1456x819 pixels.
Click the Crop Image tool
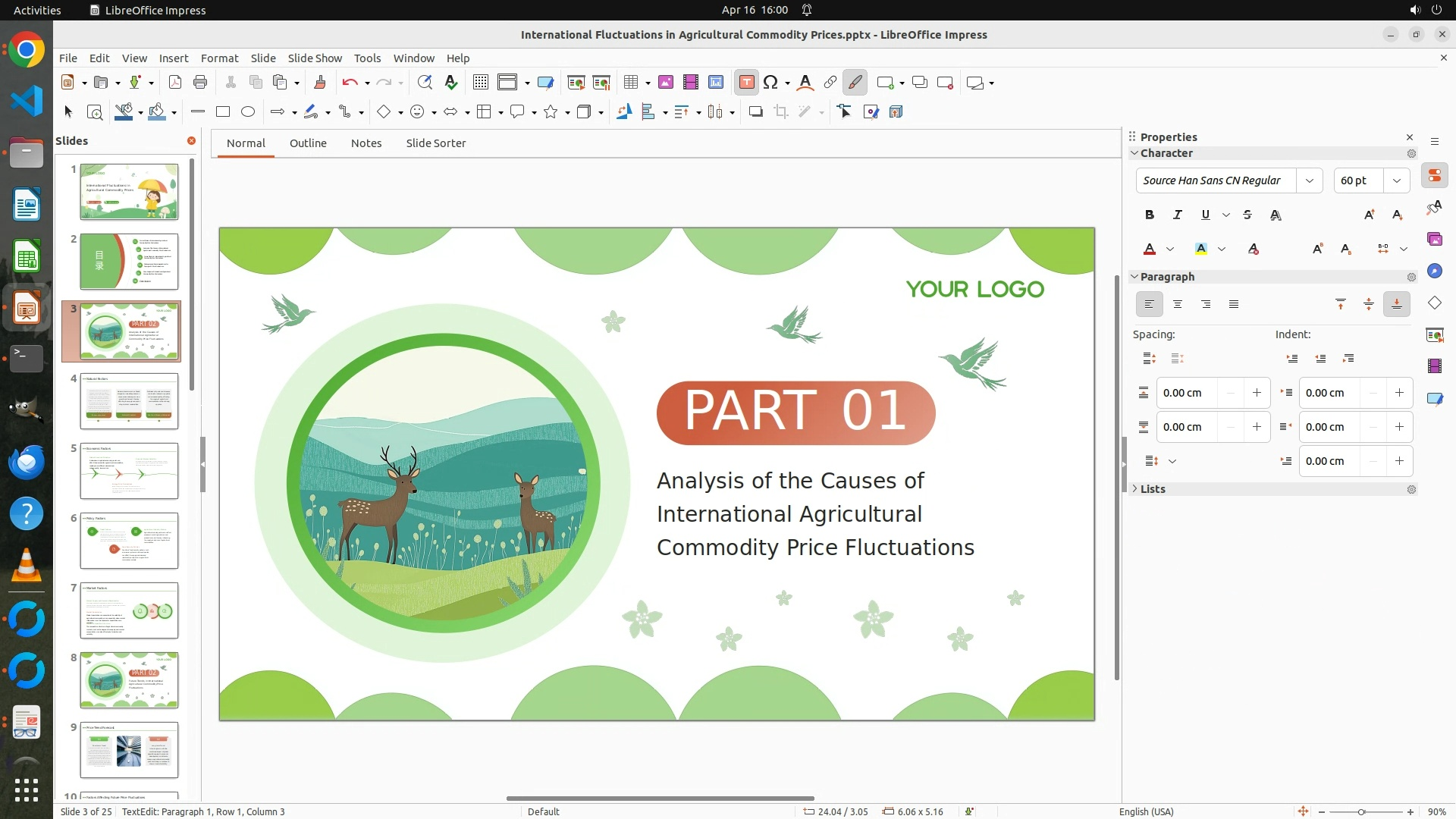(x=780, y=112)
